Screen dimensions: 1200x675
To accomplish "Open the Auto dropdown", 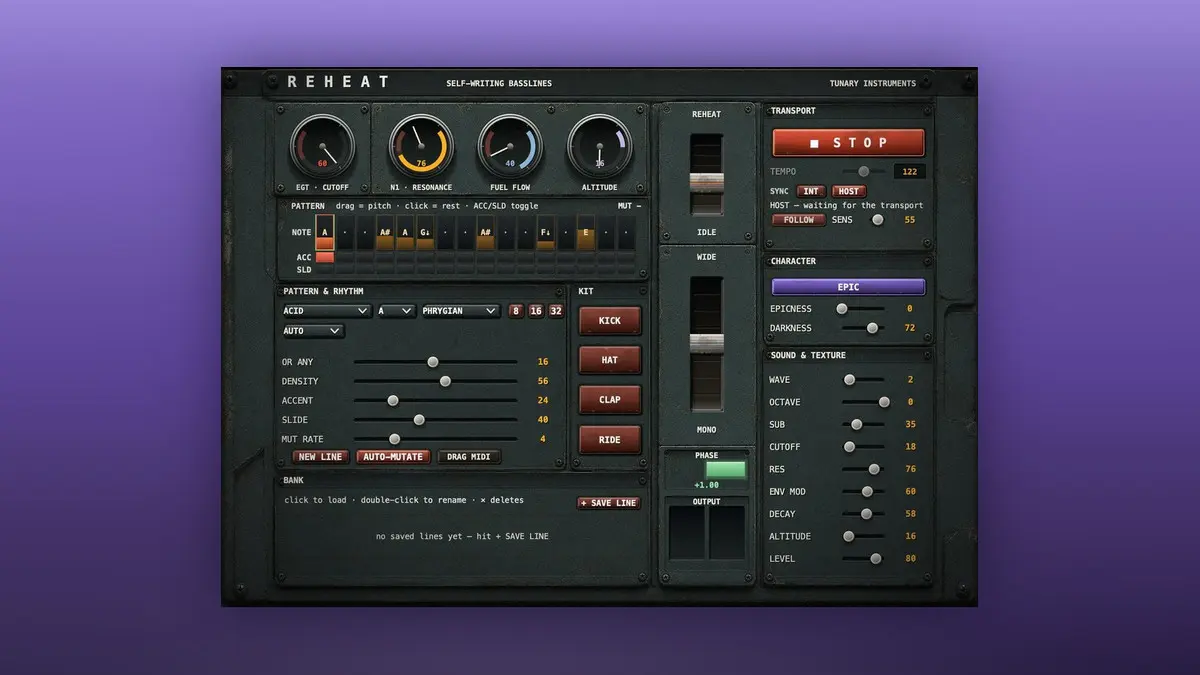I will tap(314, 331).
